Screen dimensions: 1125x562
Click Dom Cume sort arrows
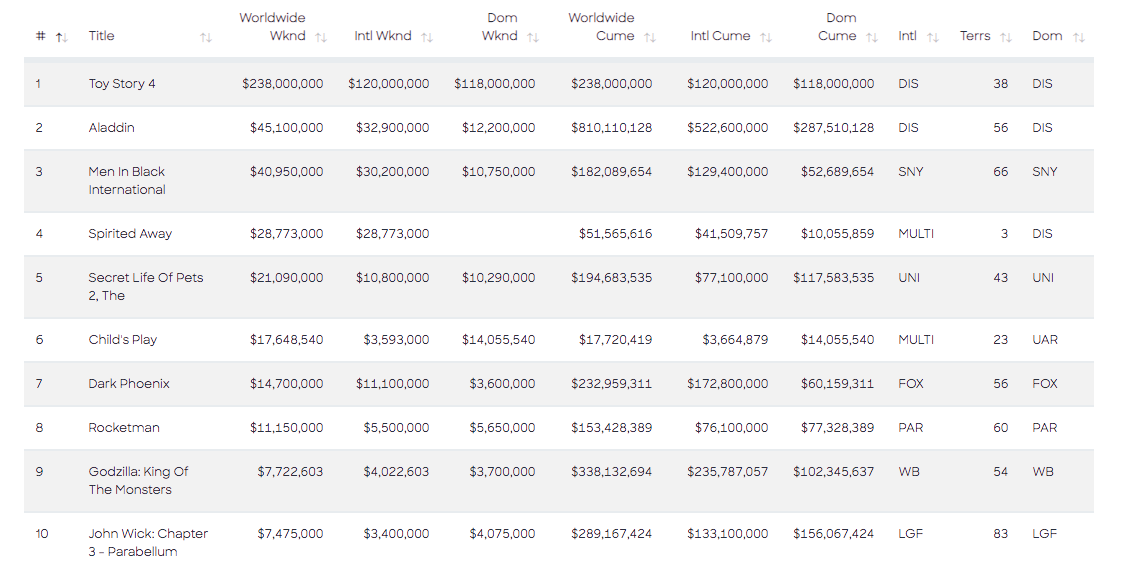[872, 37]
